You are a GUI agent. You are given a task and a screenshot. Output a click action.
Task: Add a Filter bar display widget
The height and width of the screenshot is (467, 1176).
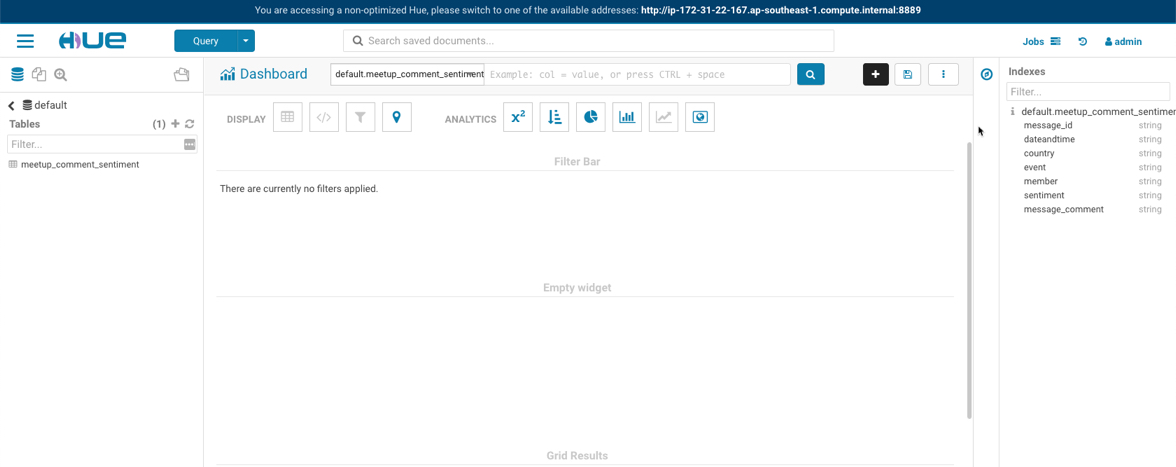[x=360, y=117]
